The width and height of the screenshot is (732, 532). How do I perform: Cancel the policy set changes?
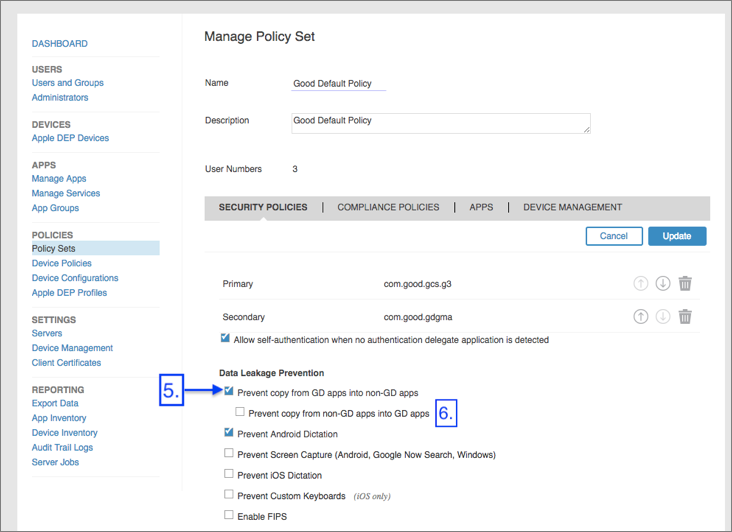pyautogui.click(x=614, y=236)
